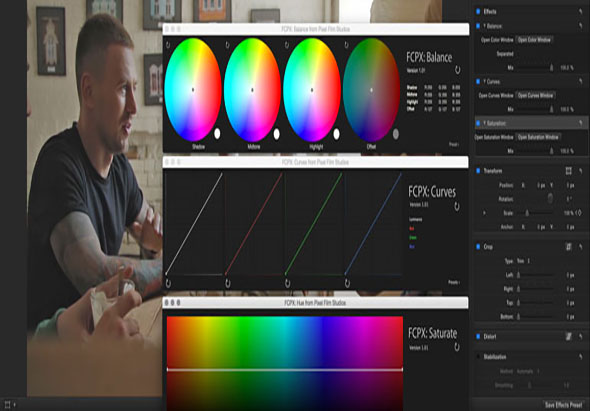590x411 pixels.
Task: Reset the Saturation effect parameters
Action: click(x=581, y=123)
